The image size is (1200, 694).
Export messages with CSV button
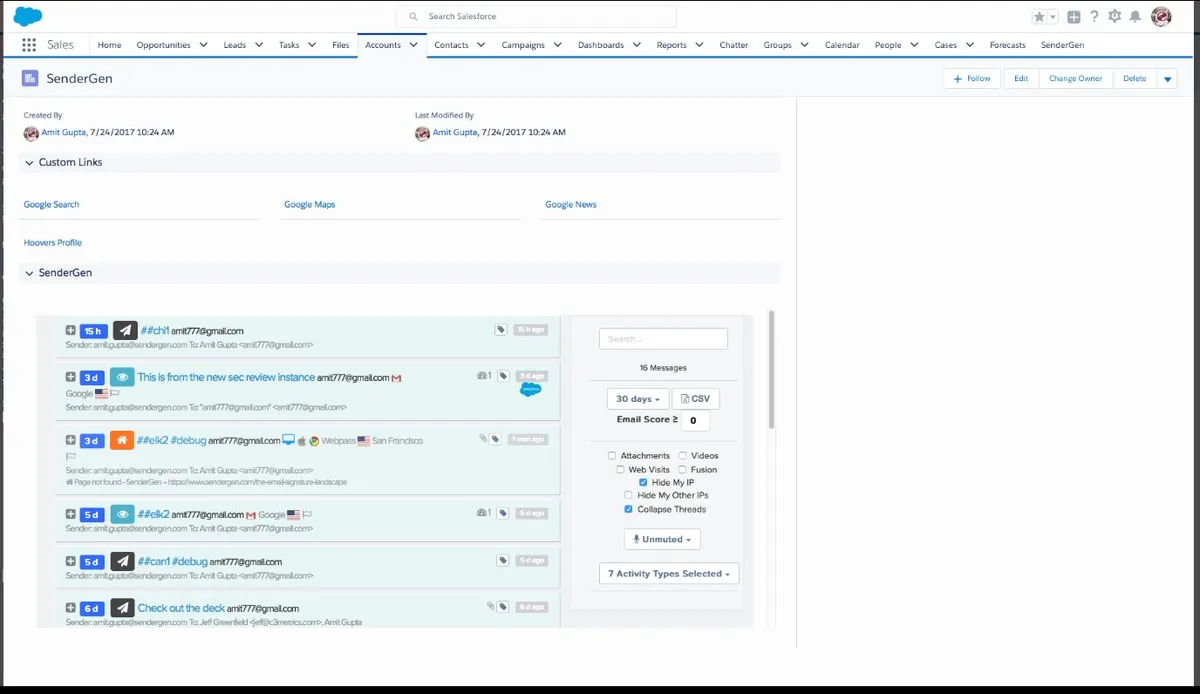pos(695,399)
